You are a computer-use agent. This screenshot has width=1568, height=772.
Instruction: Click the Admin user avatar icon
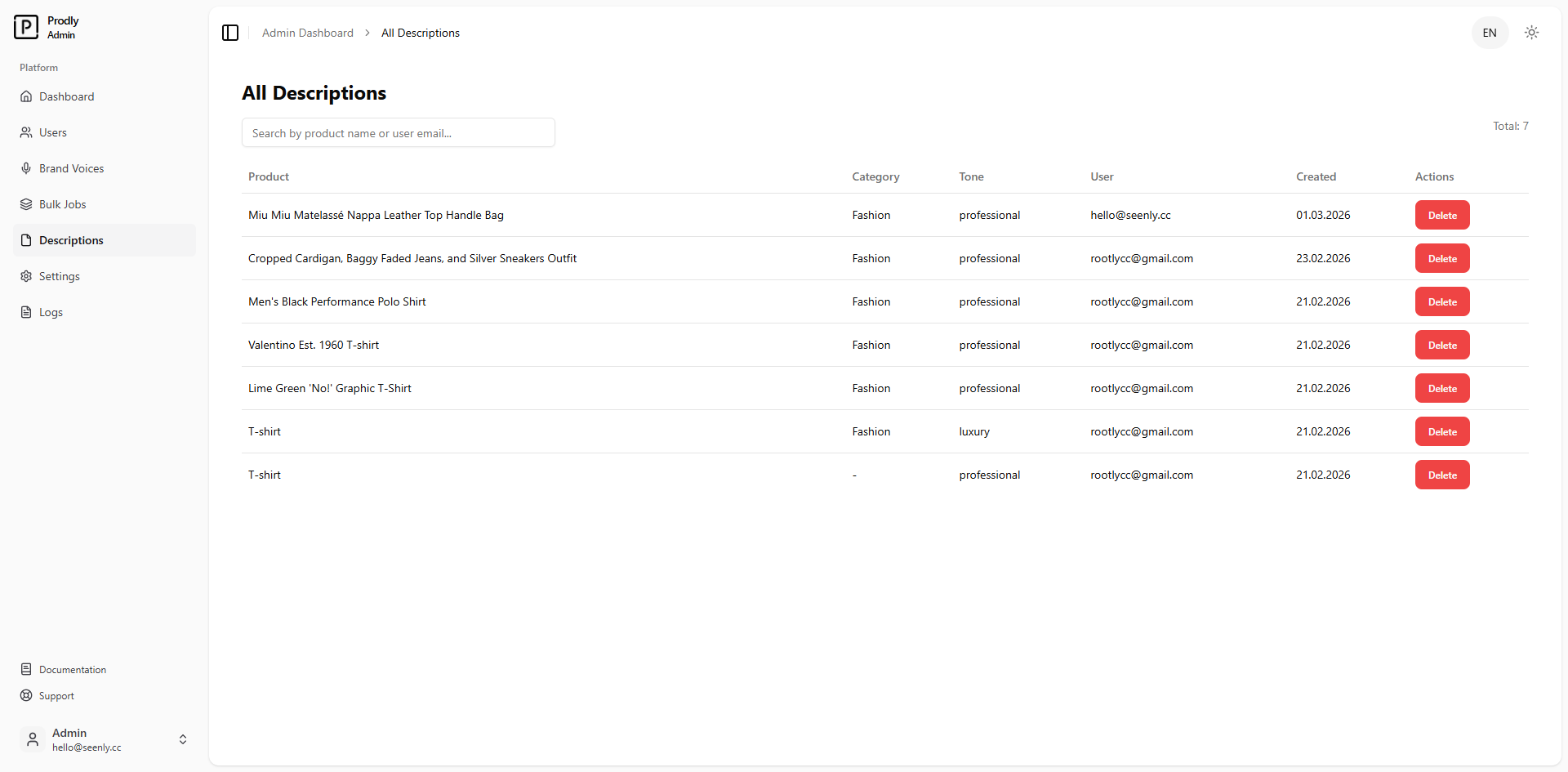click(33, 739)
